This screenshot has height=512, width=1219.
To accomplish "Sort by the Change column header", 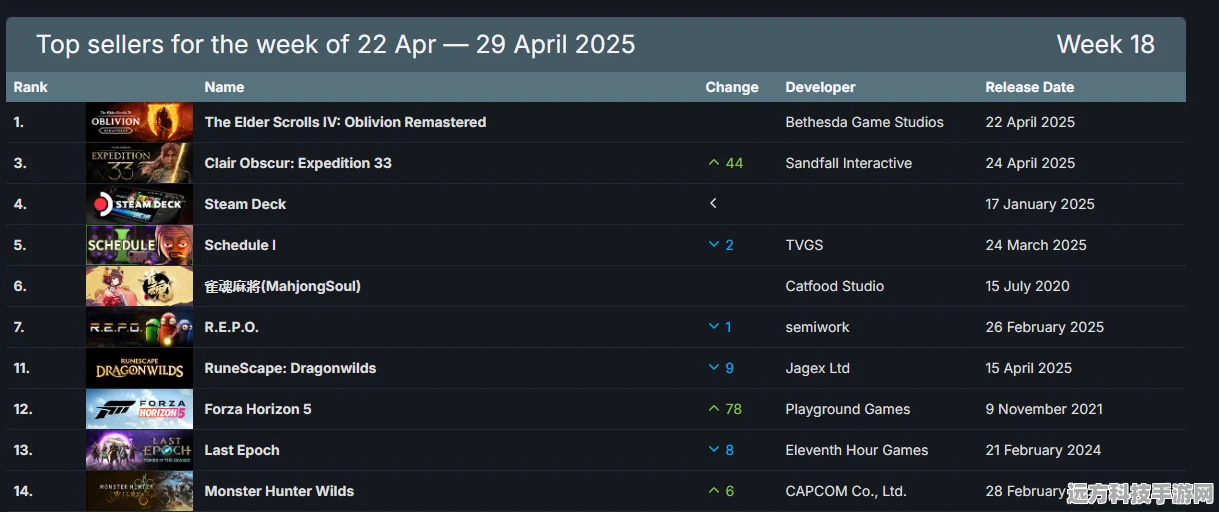I will 732,87.
